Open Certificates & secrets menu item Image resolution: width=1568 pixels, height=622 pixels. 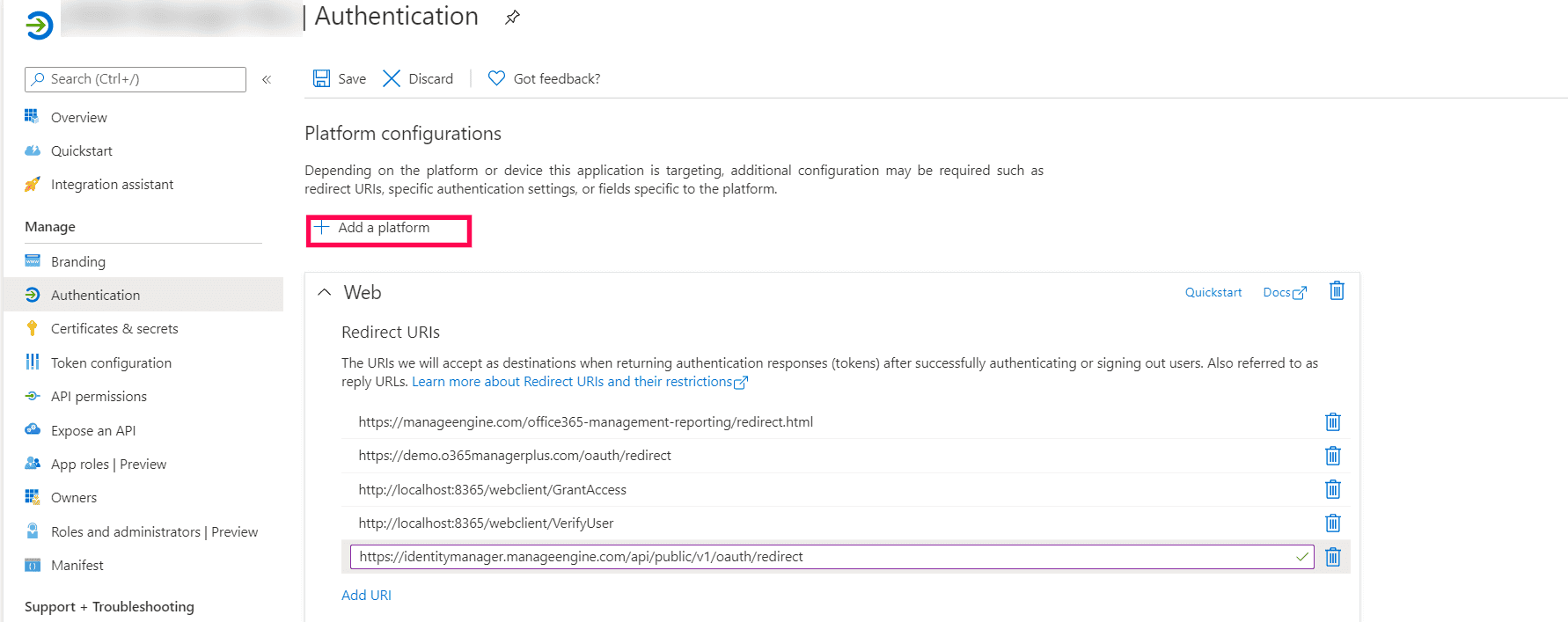pyautogui.click(x=114, y=329)
